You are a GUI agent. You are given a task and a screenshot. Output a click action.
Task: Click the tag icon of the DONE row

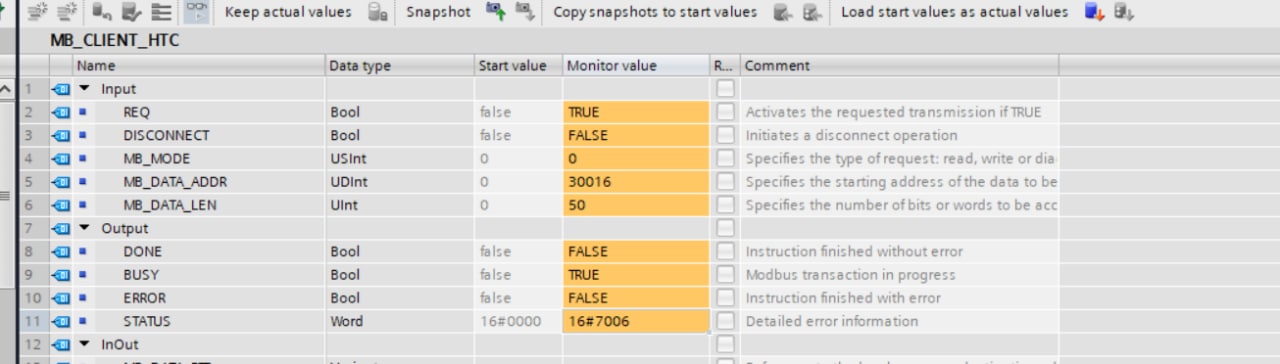60,251
